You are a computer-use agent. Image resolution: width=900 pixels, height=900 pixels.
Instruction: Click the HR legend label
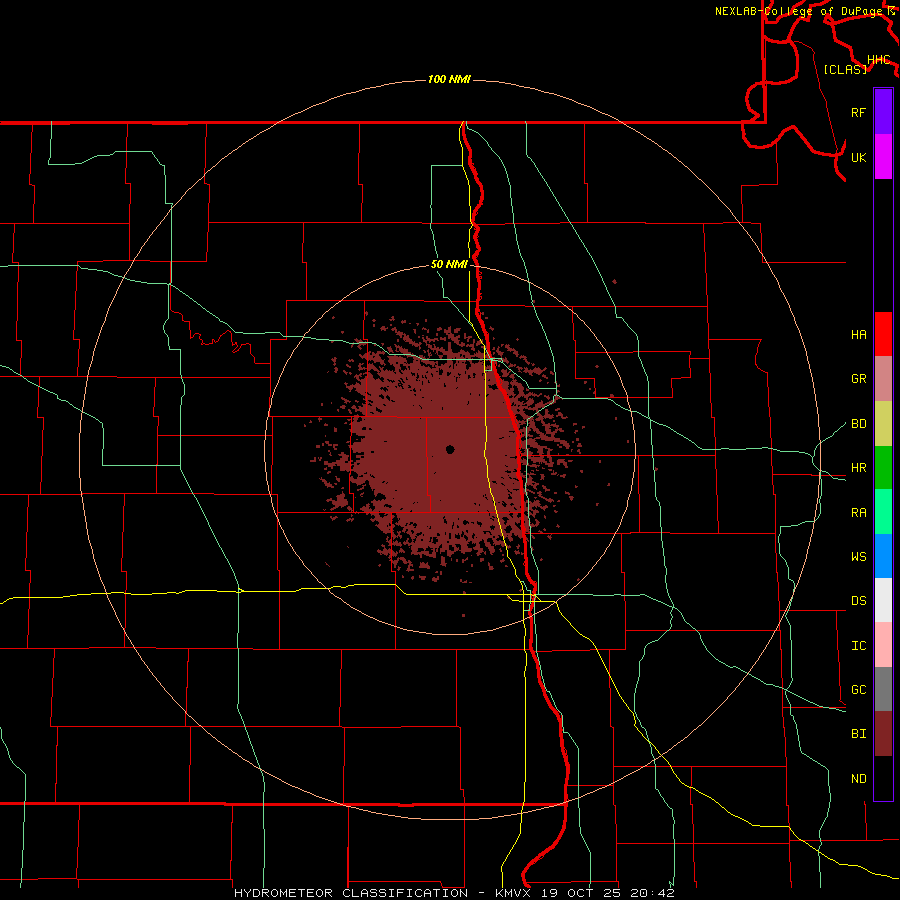[858, 468]
